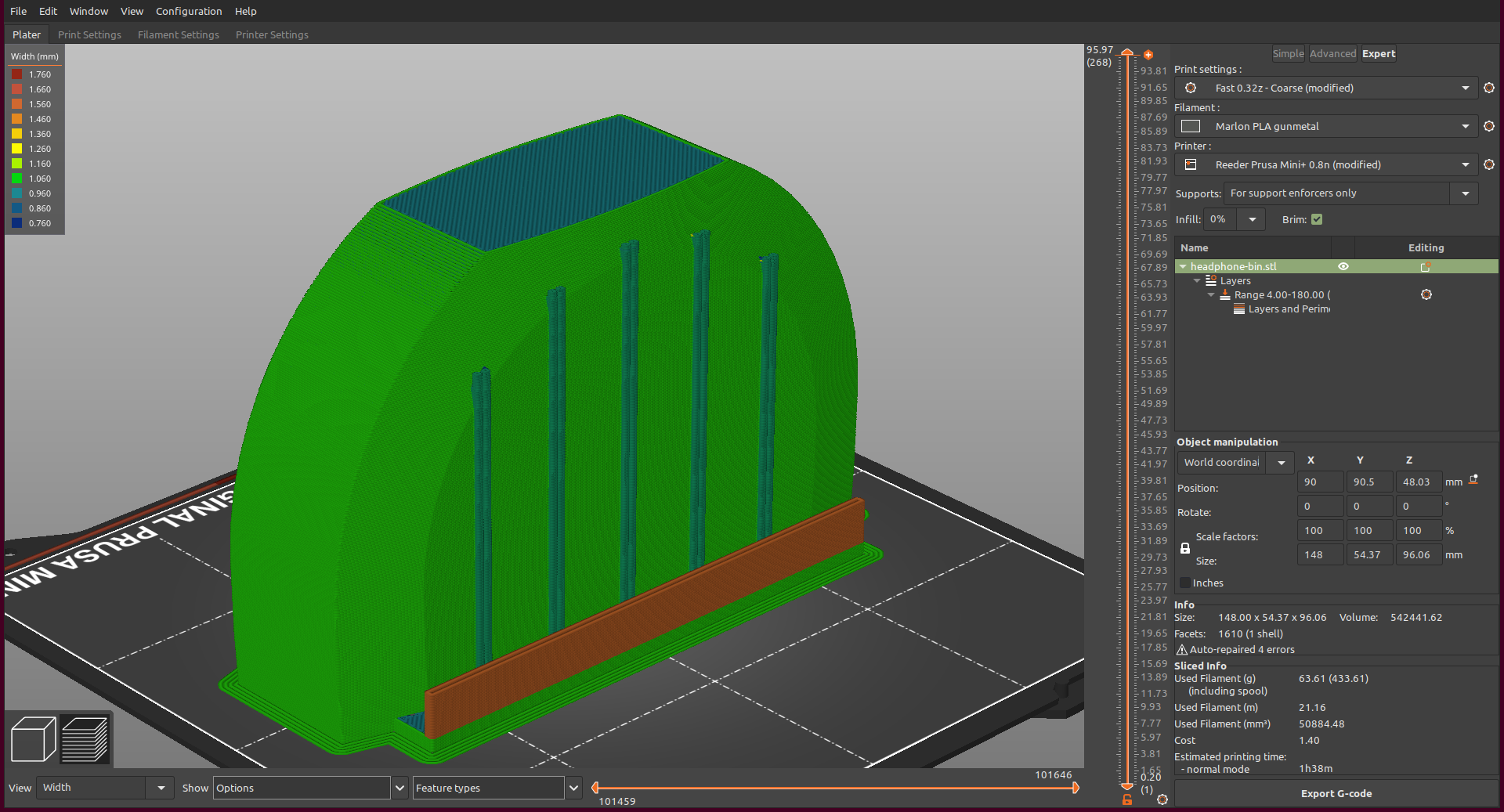
Task: Enable the Inches checkbox
Action: [1185, 583]
